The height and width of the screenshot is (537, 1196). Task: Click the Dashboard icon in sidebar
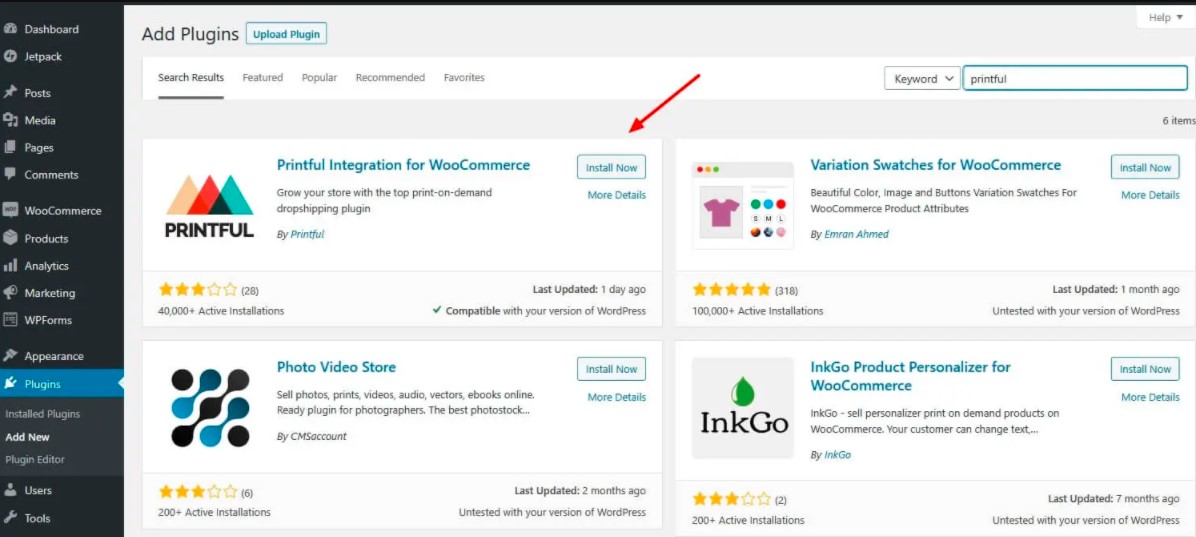pos(10,29)
